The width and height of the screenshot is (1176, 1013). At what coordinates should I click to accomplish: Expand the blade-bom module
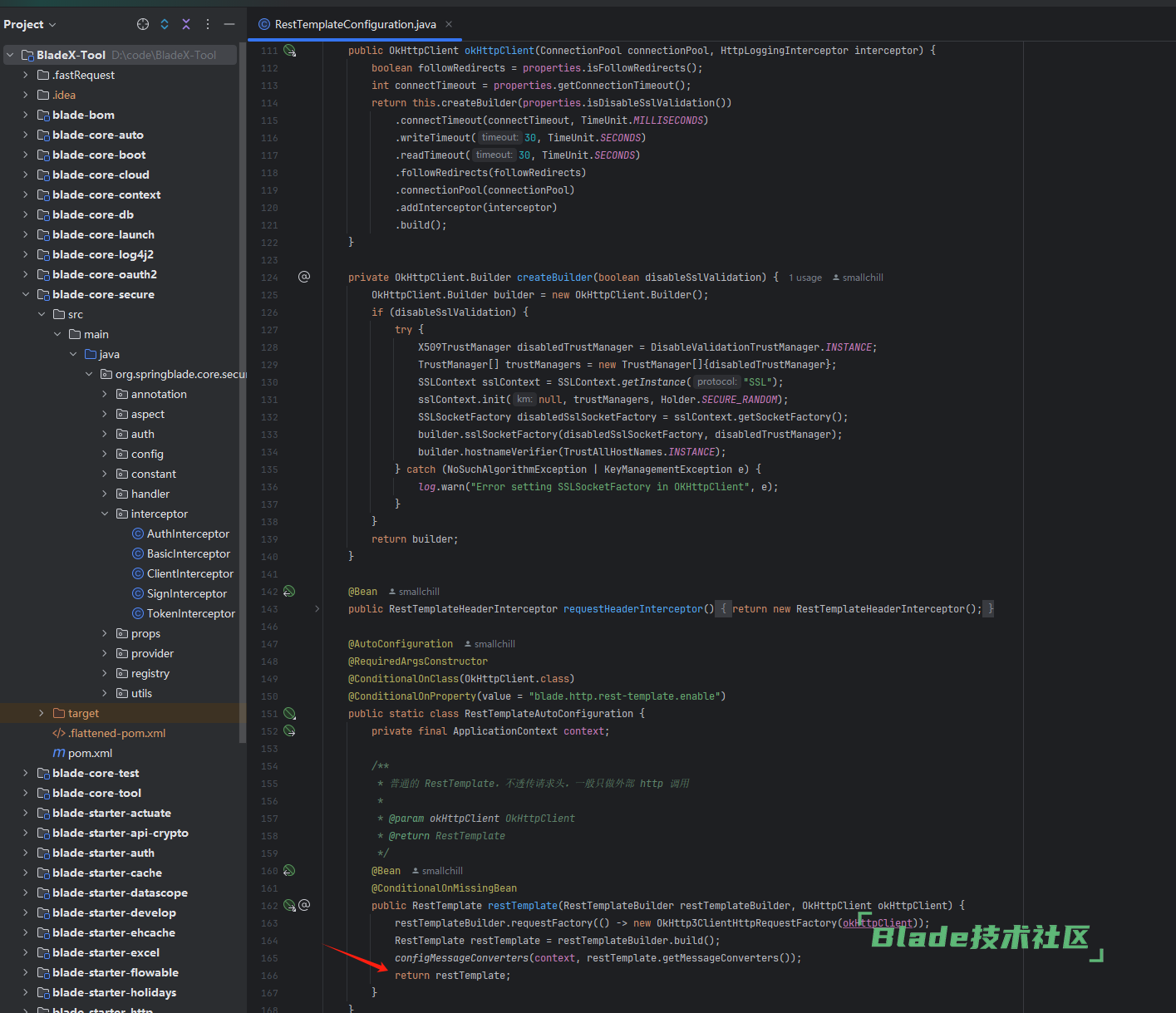26,115
